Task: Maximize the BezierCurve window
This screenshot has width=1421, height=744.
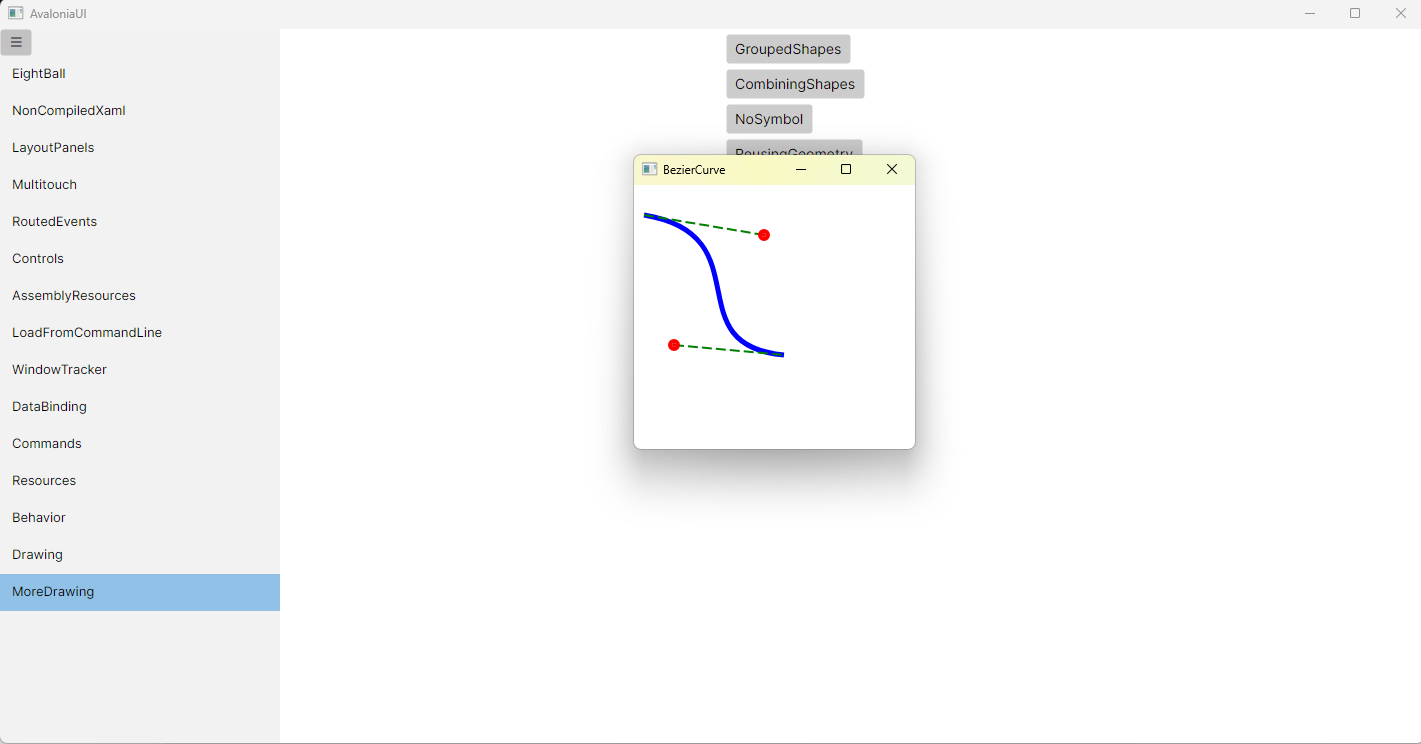Action: click(x=846, y=170)
